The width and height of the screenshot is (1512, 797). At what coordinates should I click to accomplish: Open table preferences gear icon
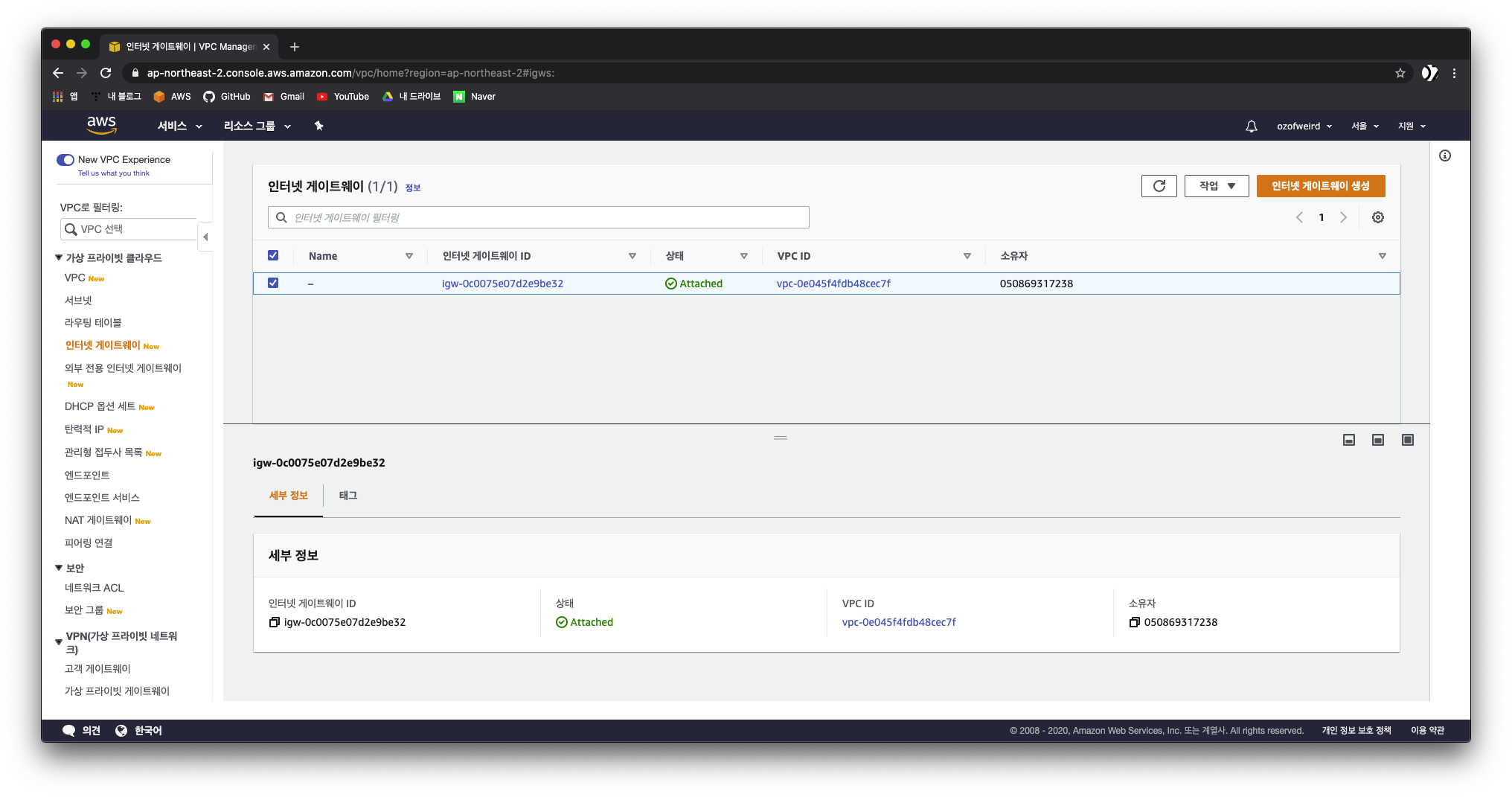1378,217
